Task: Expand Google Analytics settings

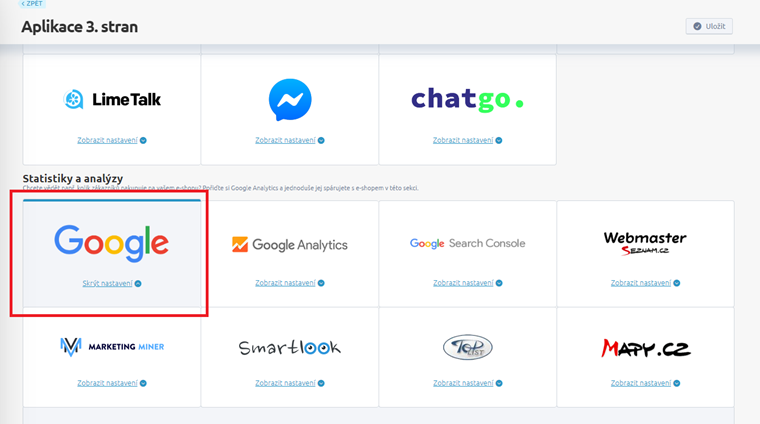Action: (285, 283)
